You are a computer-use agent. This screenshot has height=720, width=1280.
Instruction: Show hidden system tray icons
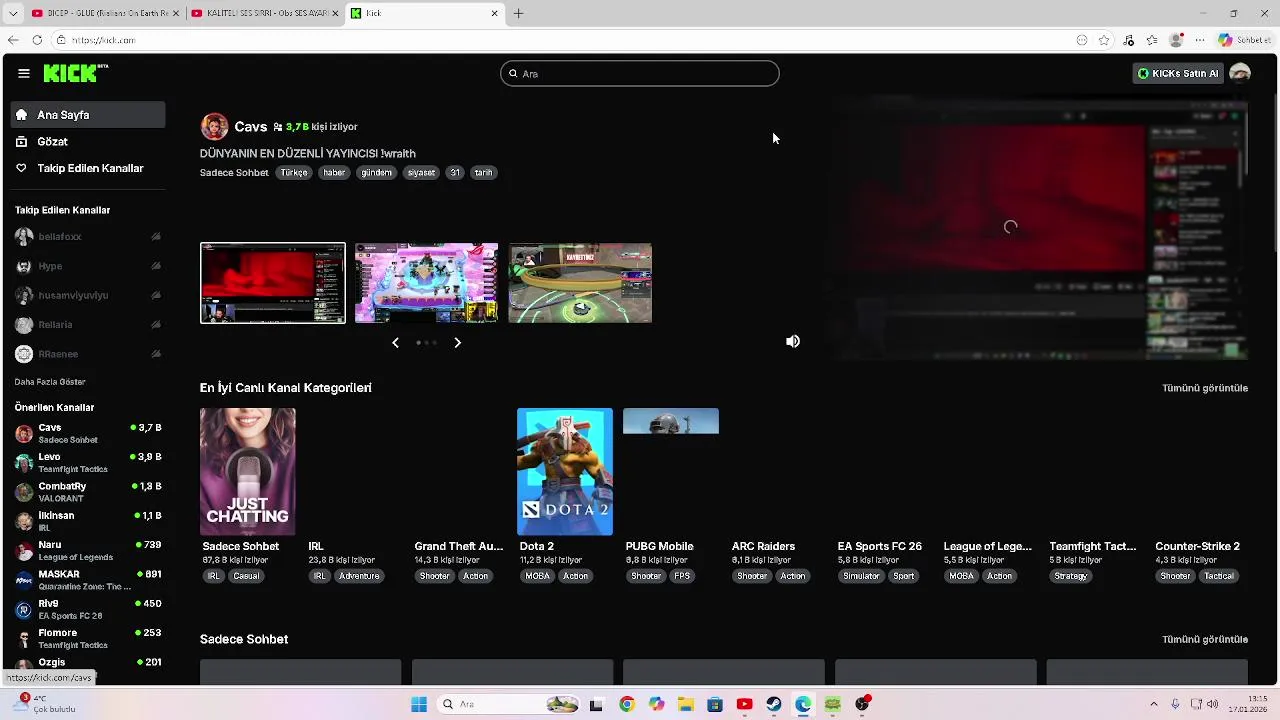pos(1153,704)
